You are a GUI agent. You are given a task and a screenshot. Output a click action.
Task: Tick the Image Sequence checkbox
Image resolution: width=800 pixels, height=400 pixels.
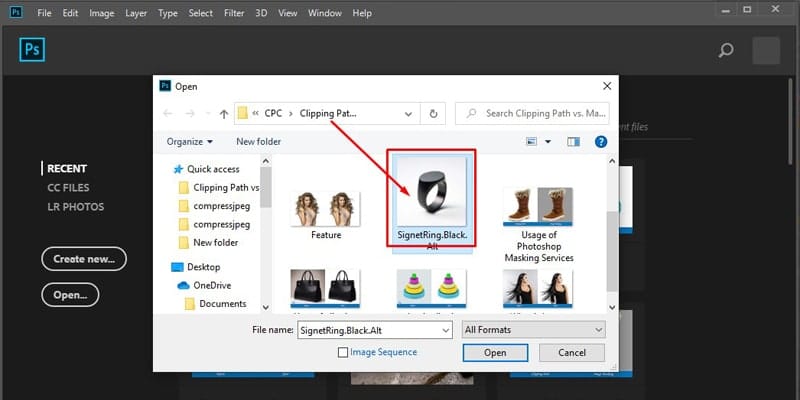tap(343, 353)
